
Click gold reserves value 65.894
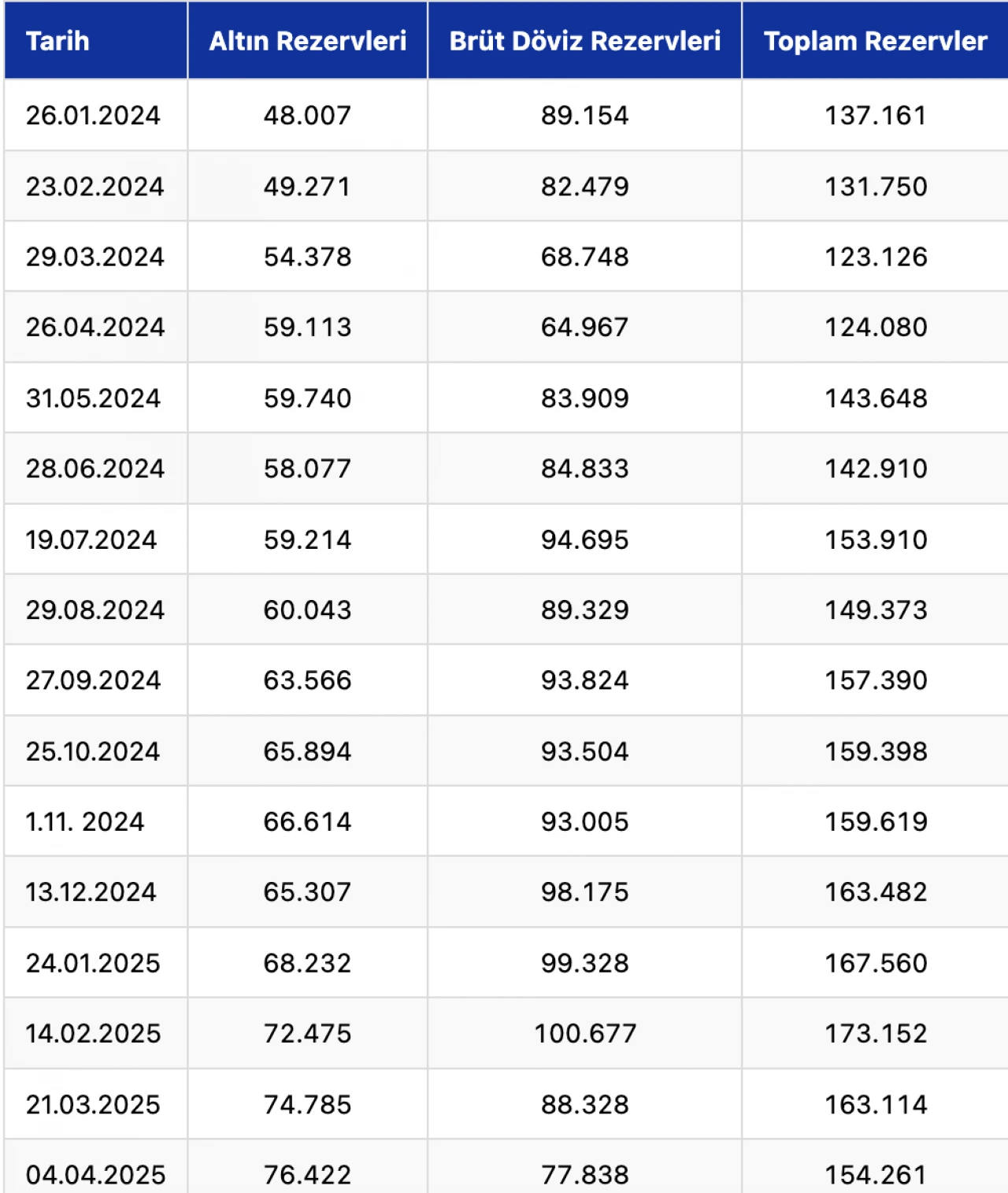307,751
